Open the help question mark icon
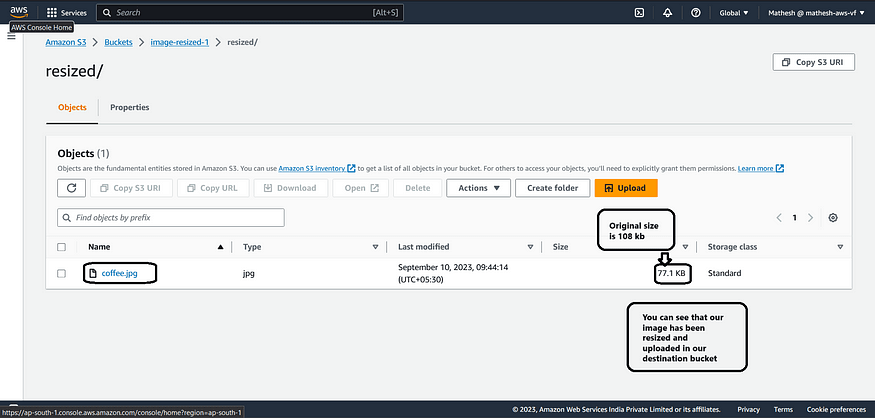Screen dimensions: 875x418 pyautogui.click(x=695, y=13)
